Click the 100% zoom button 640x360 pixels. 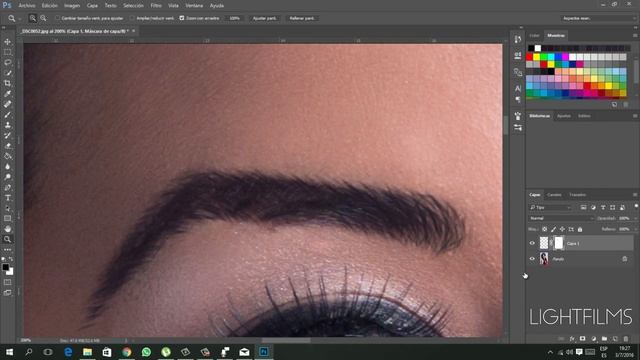click(234, 18)
